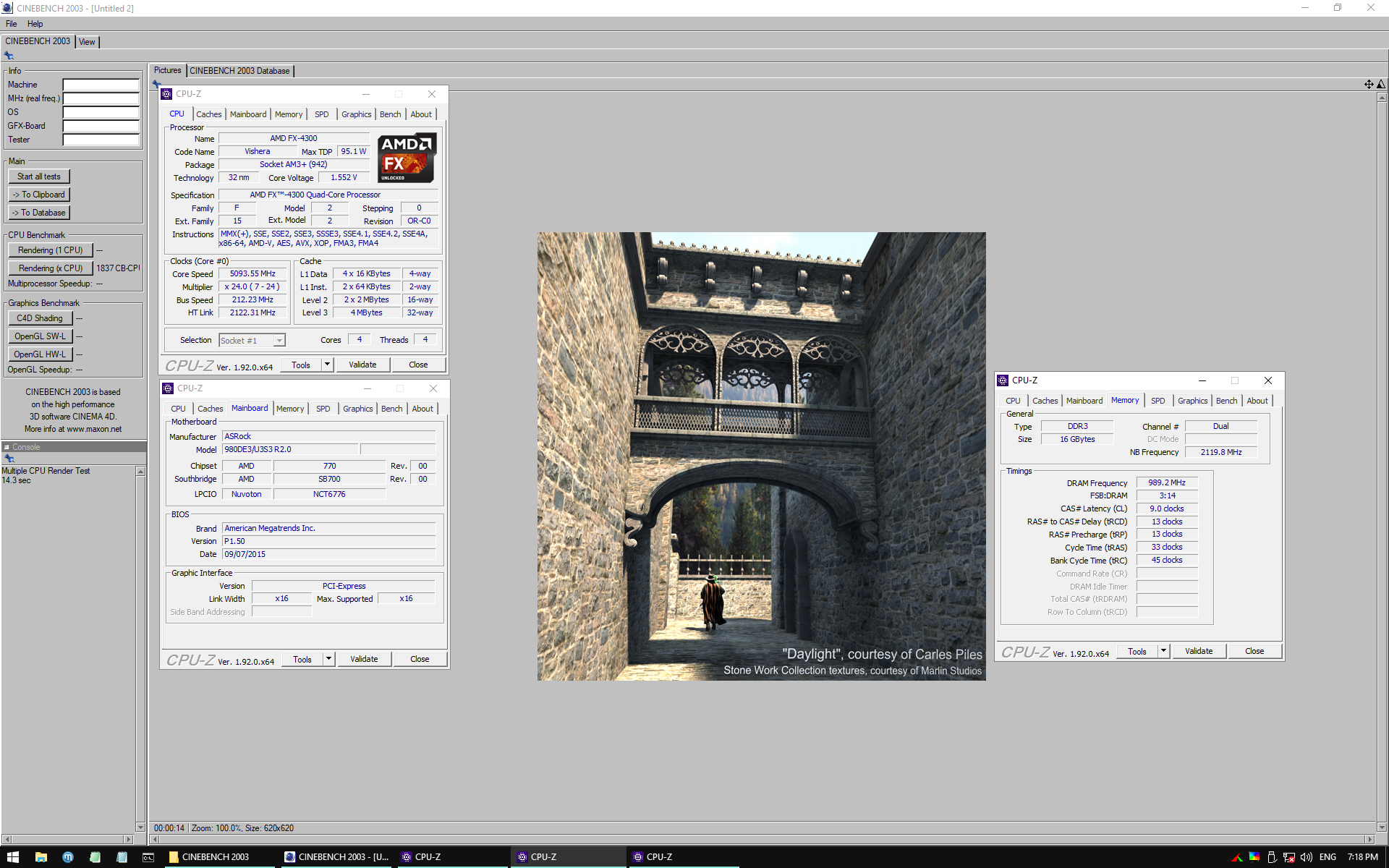This screenshot has height=868, width=1389.
Task: Open the Windows Start menu
Action: click(12, 857)
